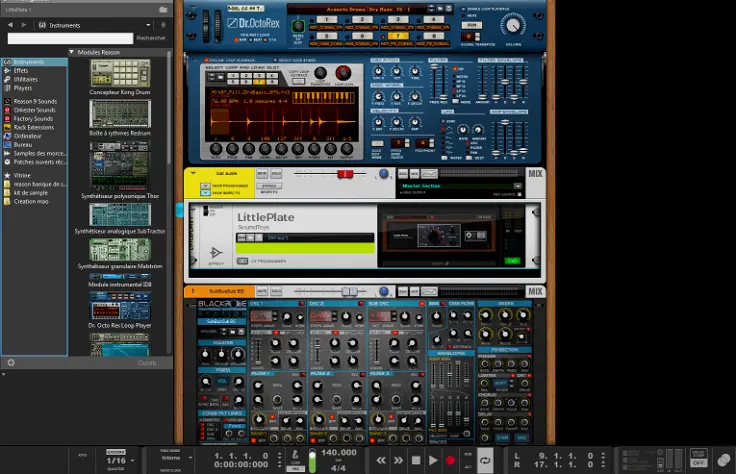Toggle the Loop button in transport
This screenshot has height=474, width=736.
485,460
